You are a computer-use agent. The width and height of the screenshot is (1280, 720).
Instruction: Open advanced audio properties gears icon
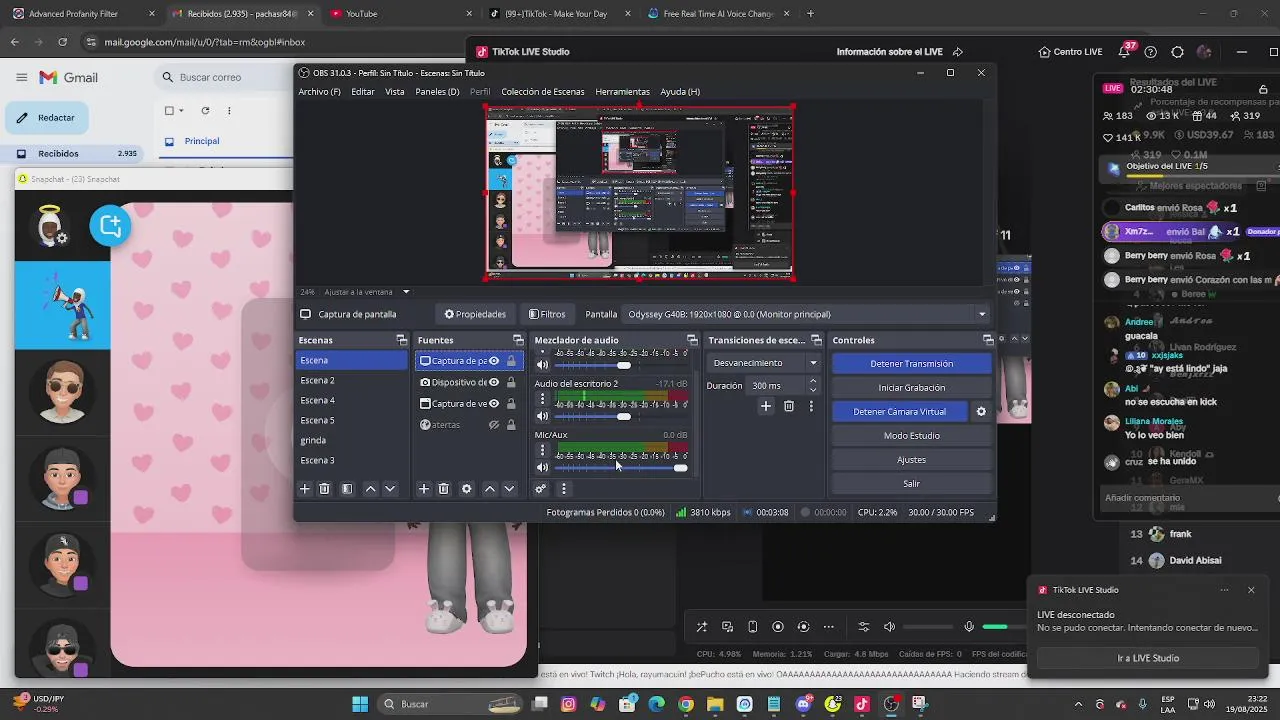[541, 489]
